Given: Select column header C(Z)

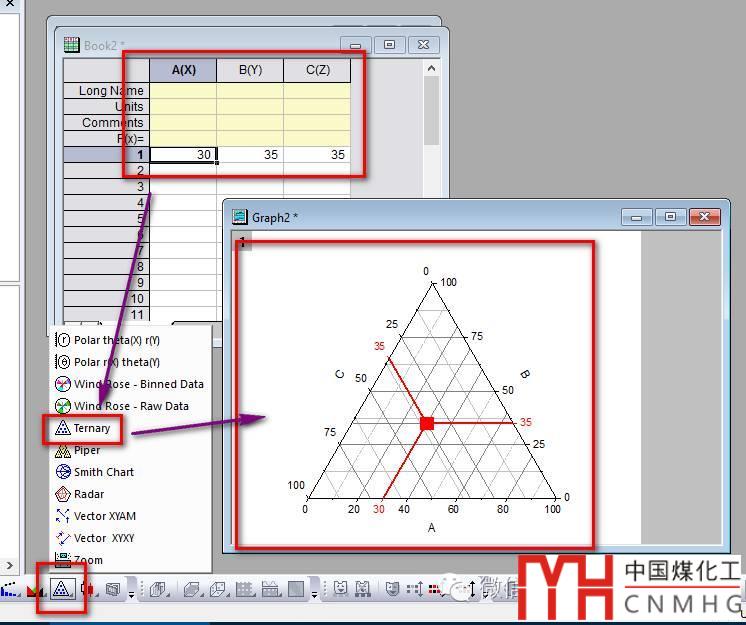Looking at the screenshot, I should pyautogui.click(x=317, y=70).
